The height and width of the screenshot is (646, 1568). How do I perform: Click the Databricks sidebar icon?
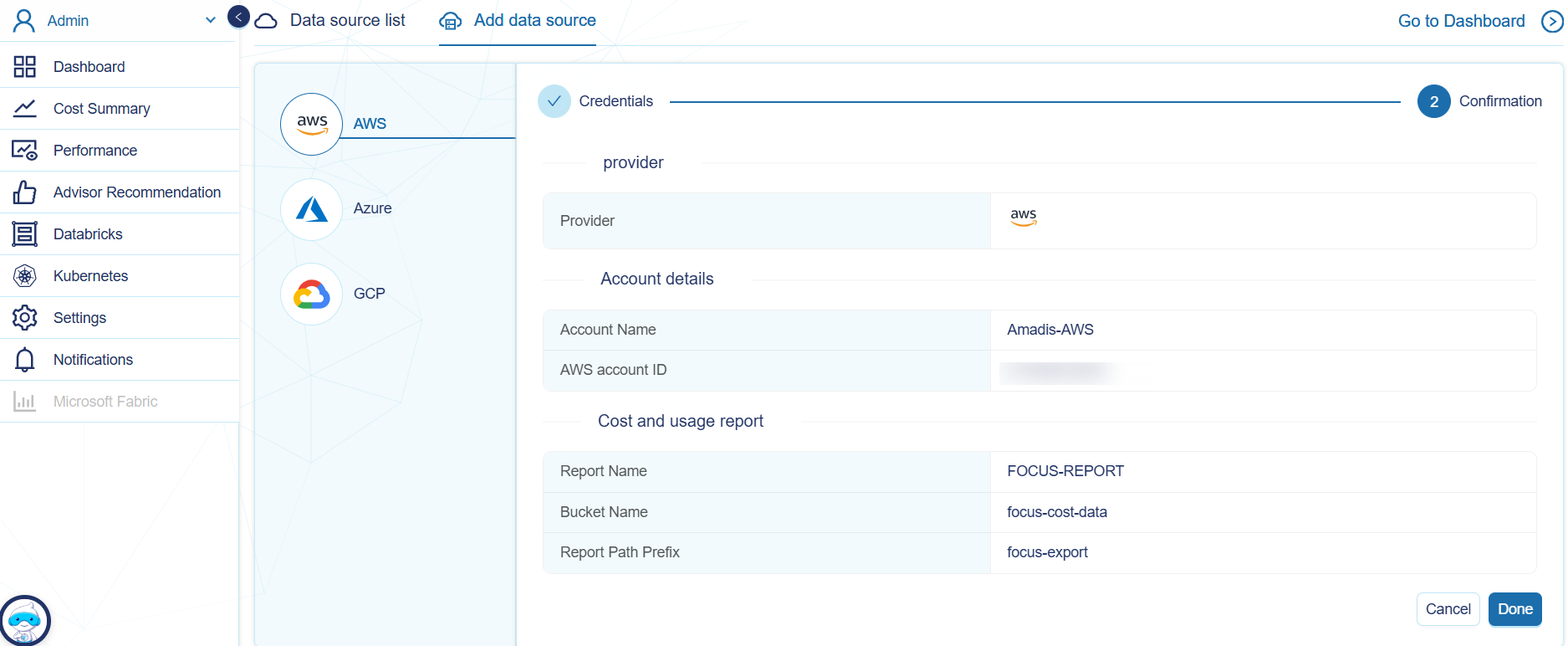(x=25, y=234)
